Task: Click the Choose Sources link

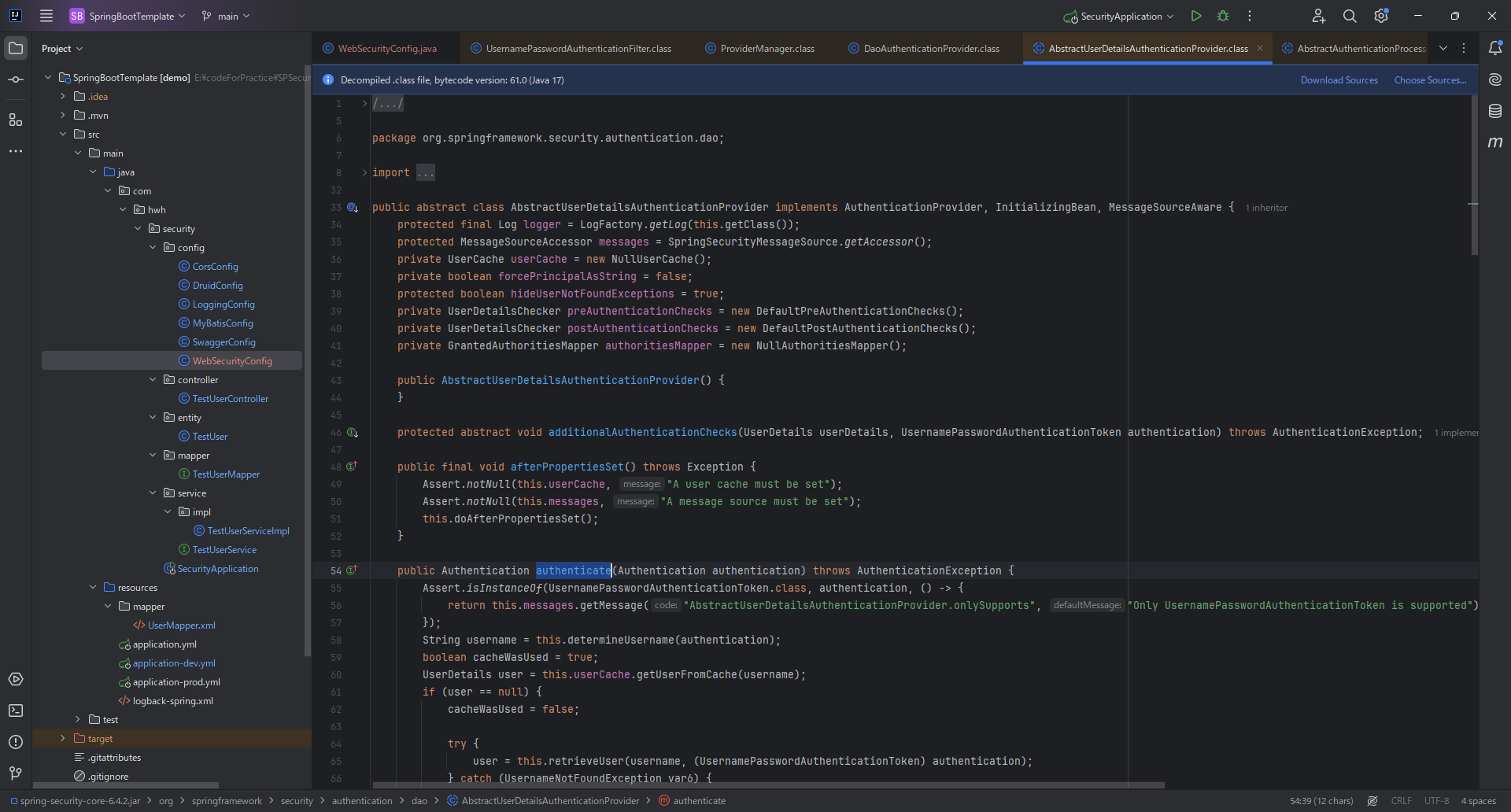Action: coord(1430,80)
